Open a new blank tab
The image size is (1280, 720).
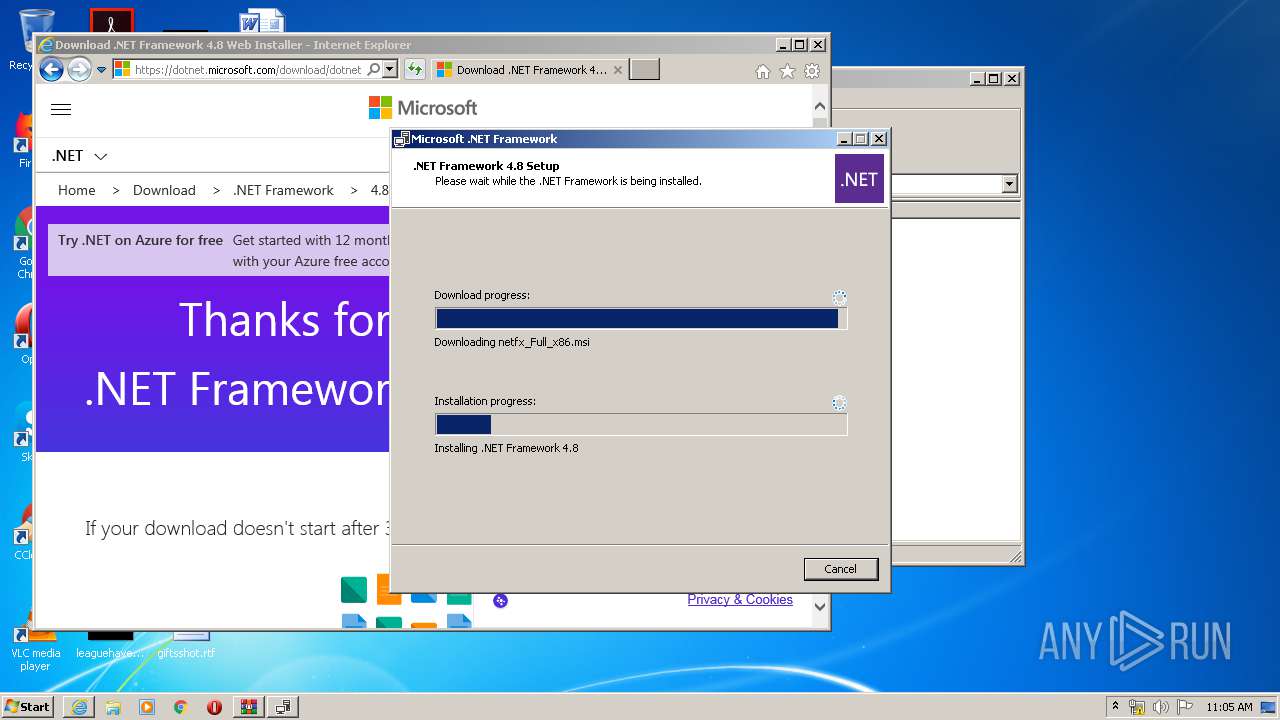click(x=645, y=70)
